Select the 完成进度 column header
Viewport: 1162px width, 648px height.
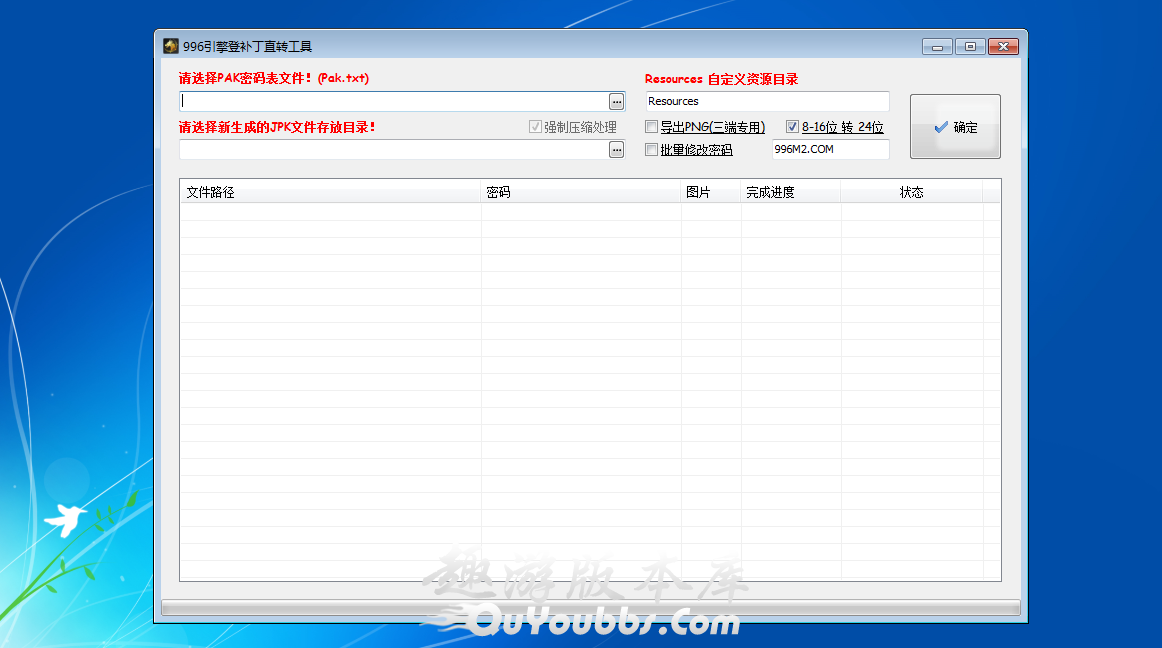[790, 192]
